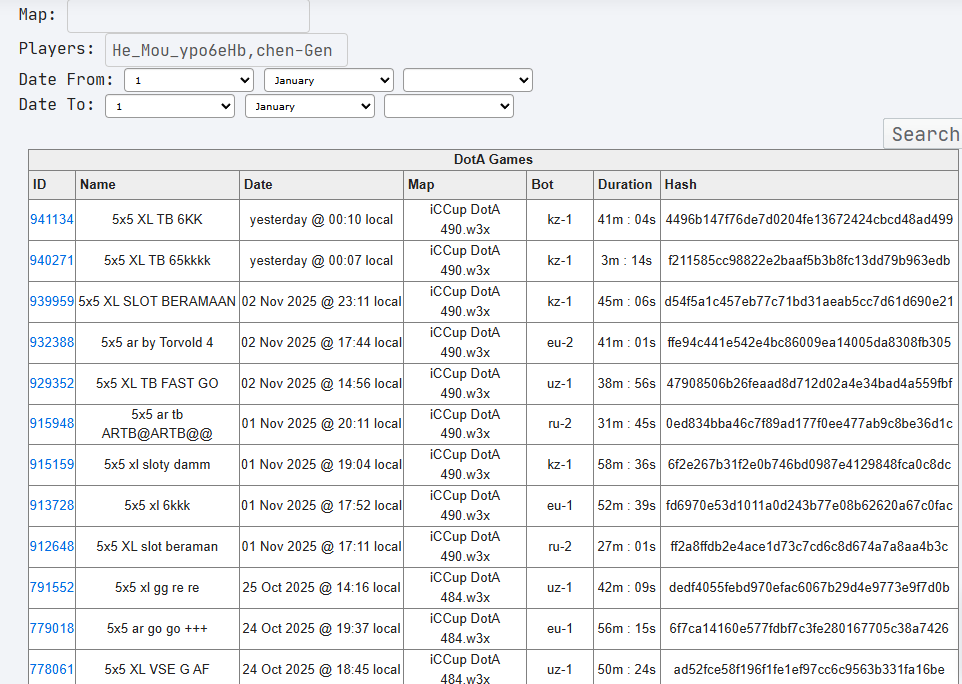Click the Players input field
The width and height of the screenshot is (962, 684).
tap(226, 50)
